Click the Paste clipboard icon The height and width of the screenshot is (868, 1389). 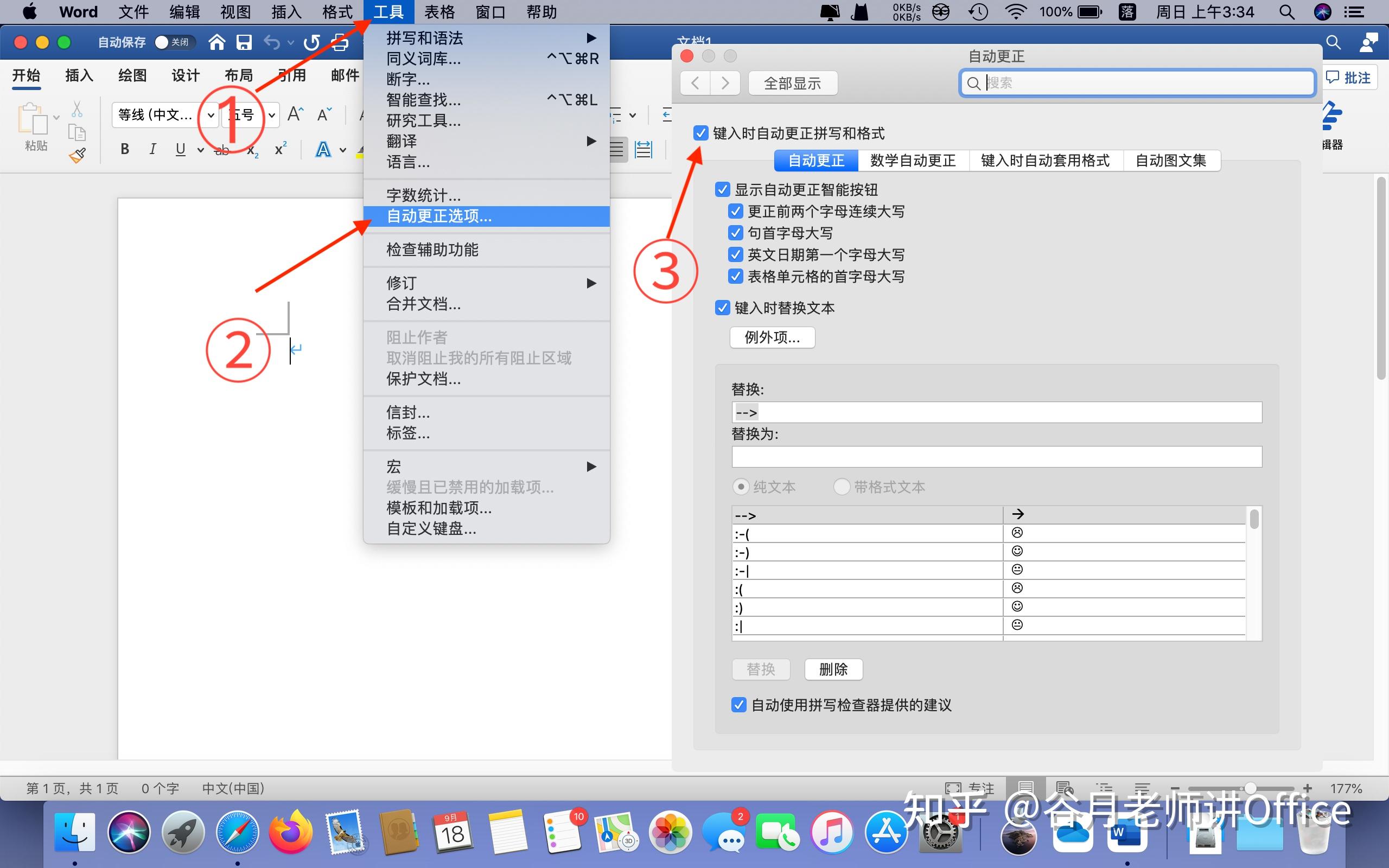click(33, 118)
